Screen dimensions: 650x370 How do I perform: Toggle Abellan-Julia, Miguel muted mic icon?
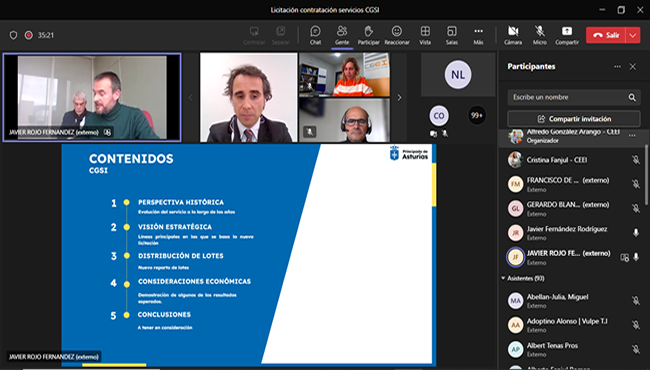636,301
